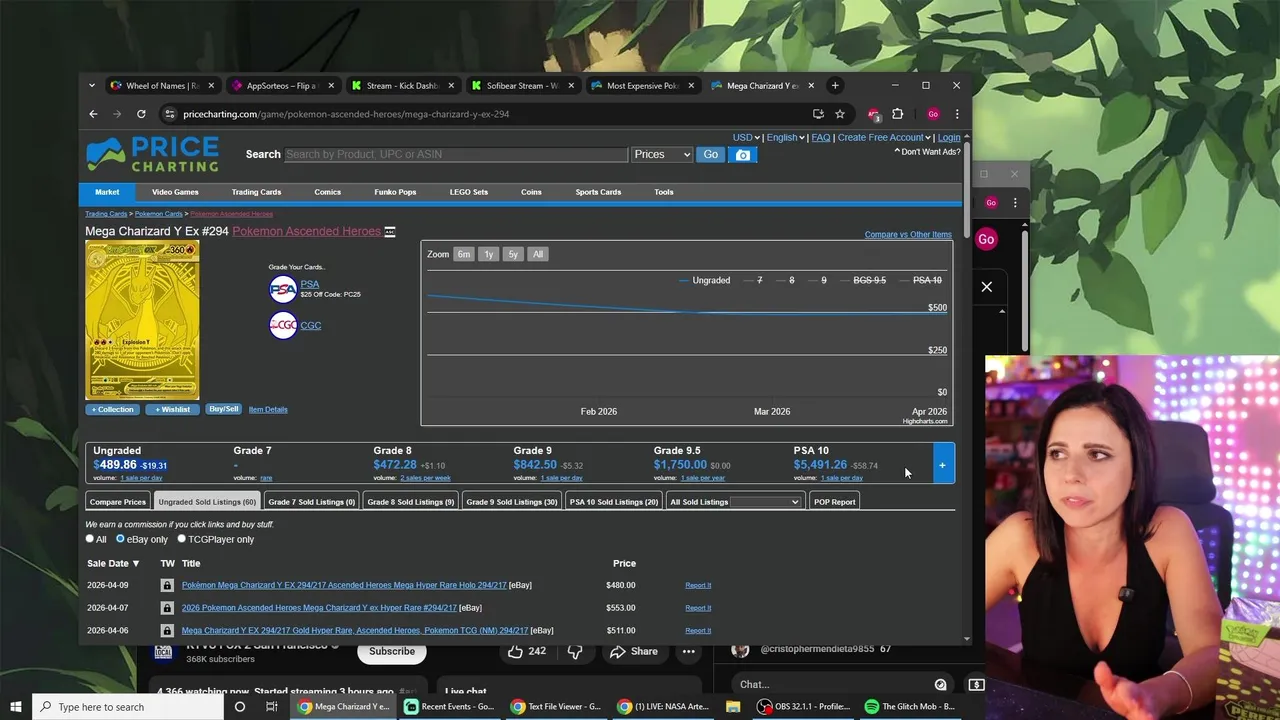Click the product search input field

tap(456, 155)
